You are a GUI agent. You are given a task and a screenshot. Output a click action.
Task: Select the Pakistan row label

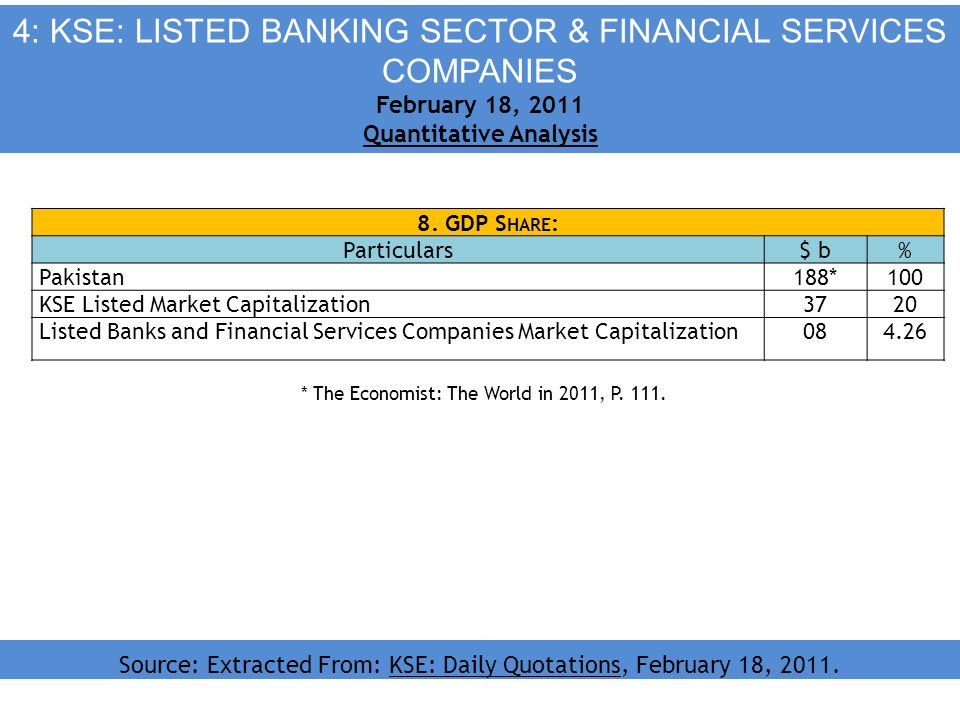click(x=81, y=277)
